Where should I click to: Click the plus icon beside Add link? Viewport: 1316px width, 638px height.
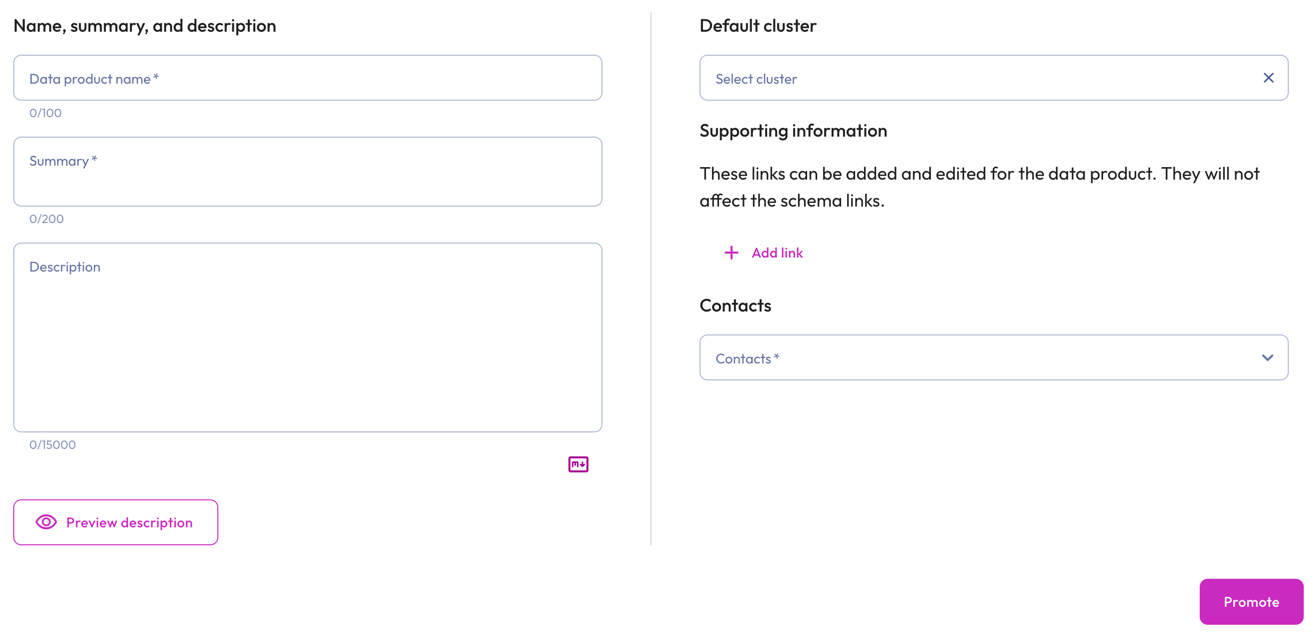click(x=731, y=253)
